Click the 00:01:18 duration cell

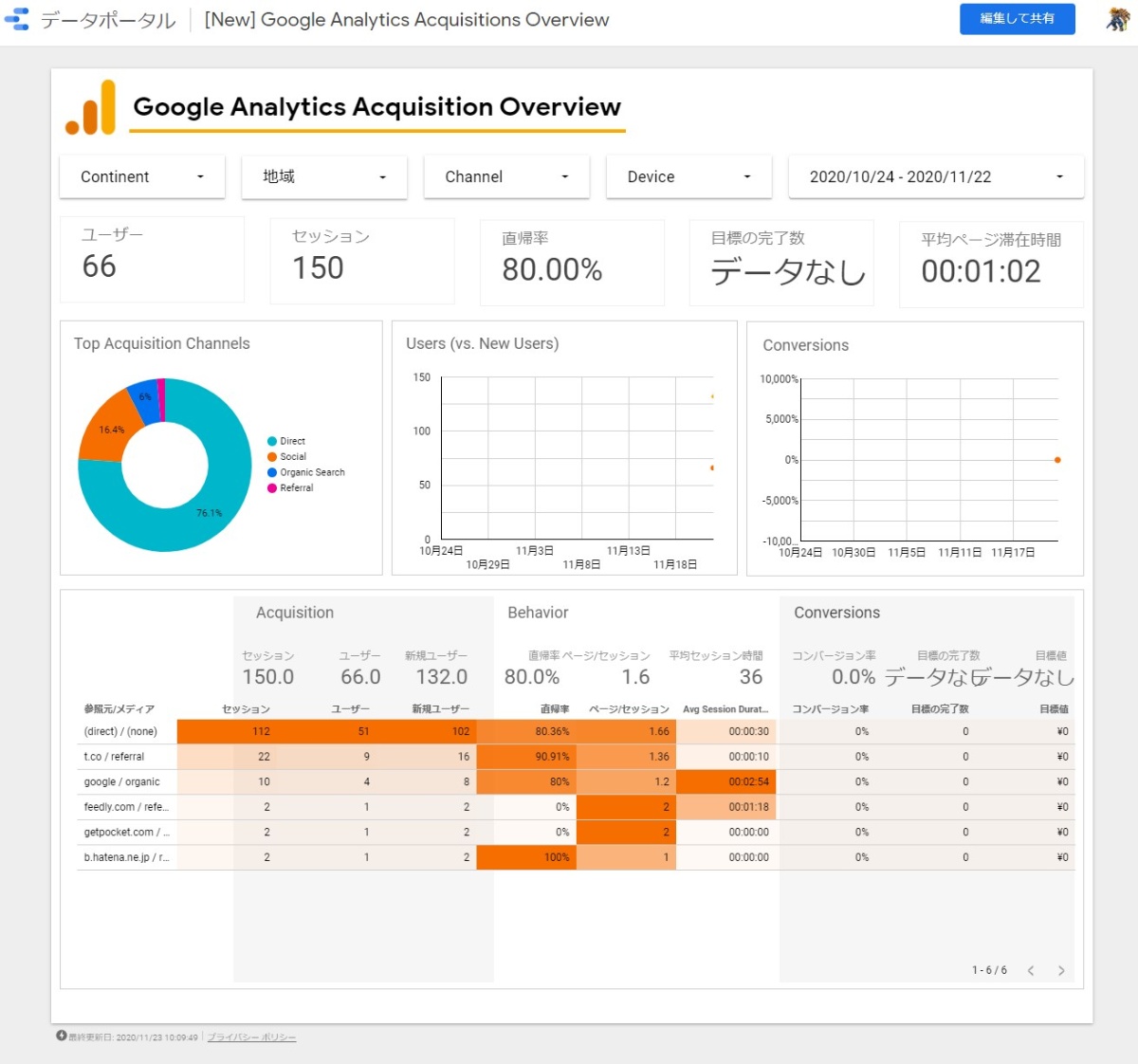point(726,807)
